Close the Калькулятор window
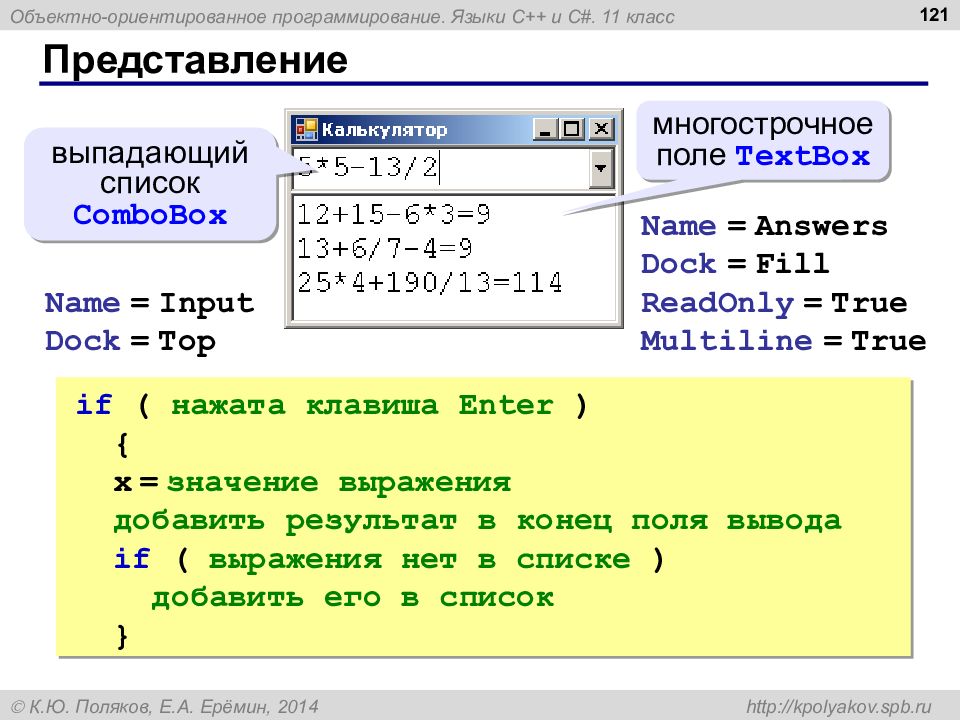 click(602, 129)
